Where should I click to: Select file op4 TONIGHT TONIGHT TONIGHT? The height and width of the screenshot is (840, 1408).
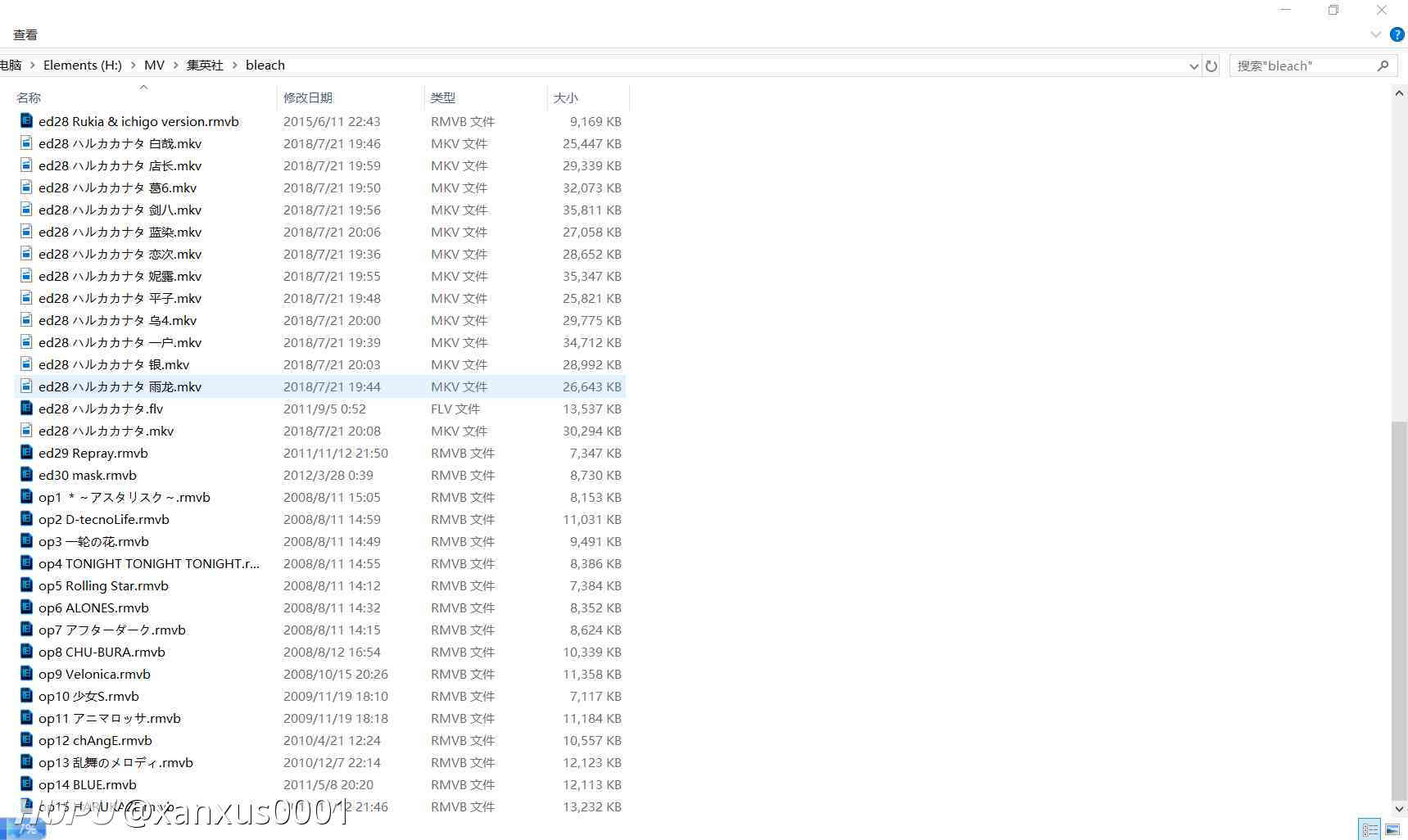(149, 563)
